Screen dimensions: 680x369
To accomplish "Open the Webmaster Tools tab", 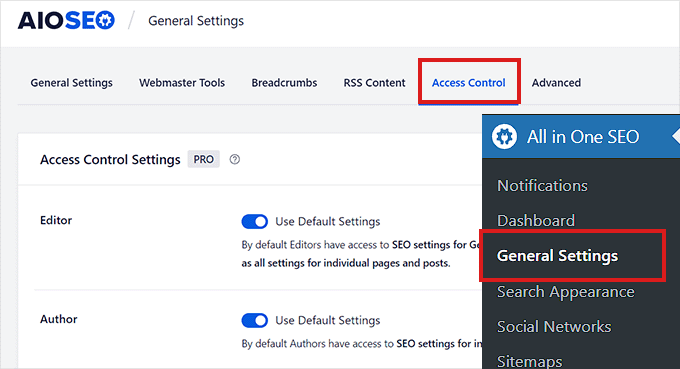I will point(182,83).
